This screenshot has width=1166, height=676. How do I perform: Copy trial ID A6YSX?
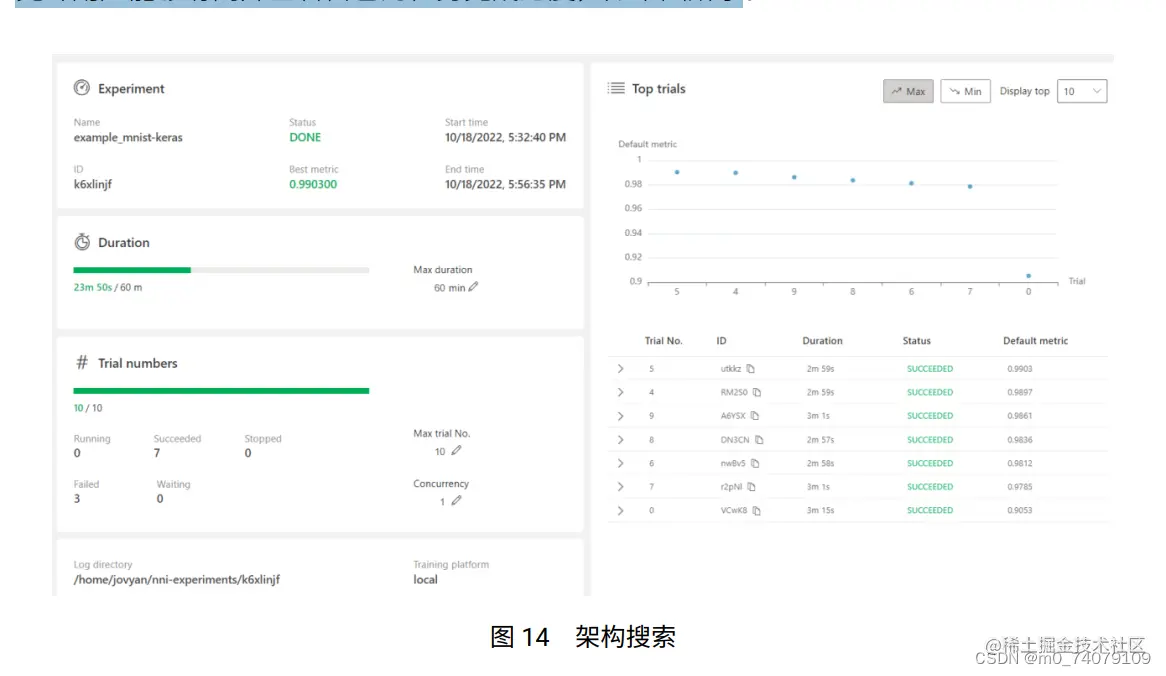tap(755, 416)
